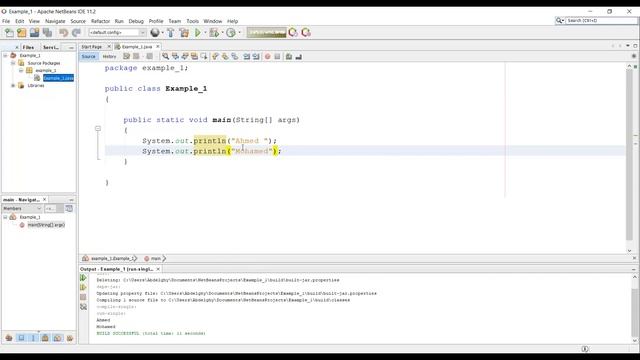Click main breadcrumb below the editor
The width and height of the screenshot is (640, 360).
(x=156, y=258)
